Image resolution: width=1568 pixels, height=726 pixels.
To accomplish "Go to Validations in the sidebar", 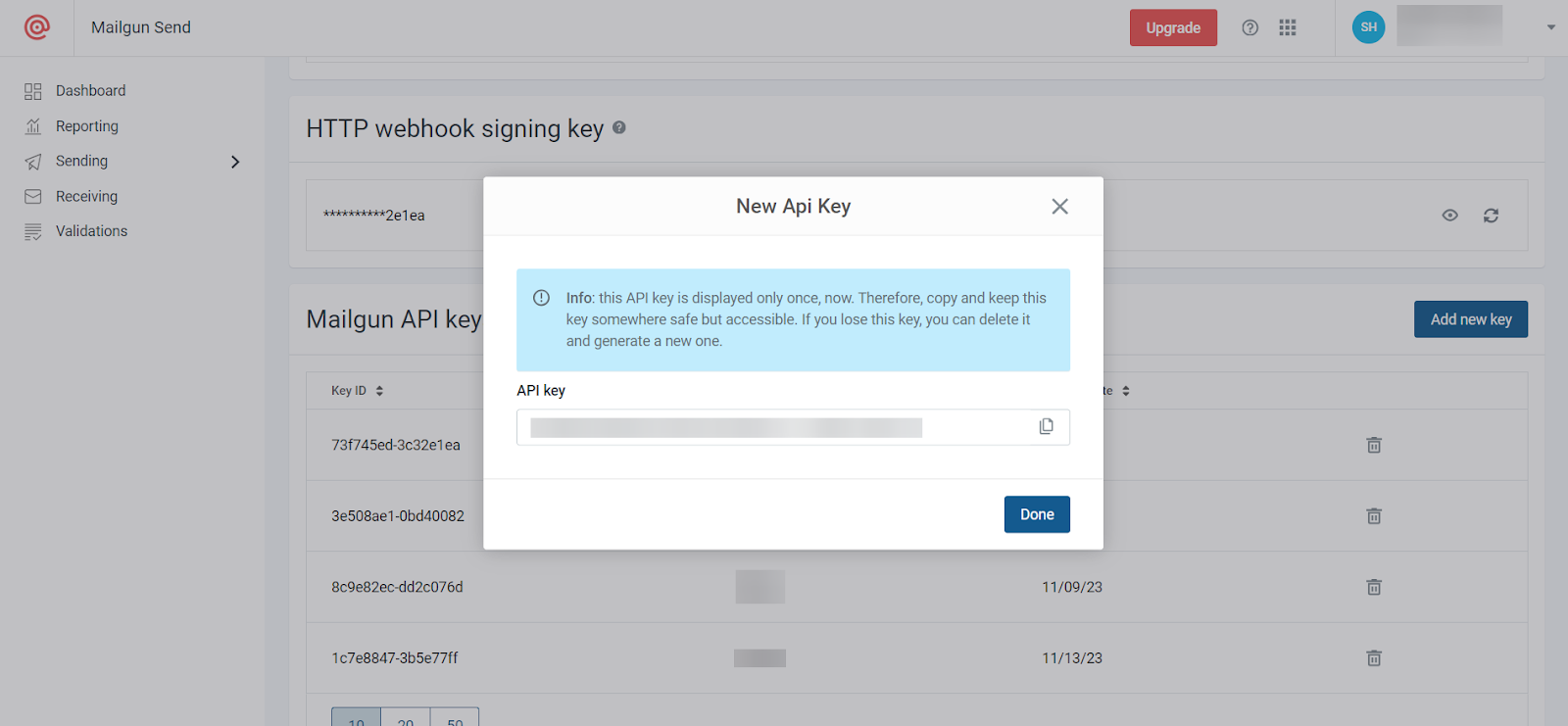I will (90, 230).
